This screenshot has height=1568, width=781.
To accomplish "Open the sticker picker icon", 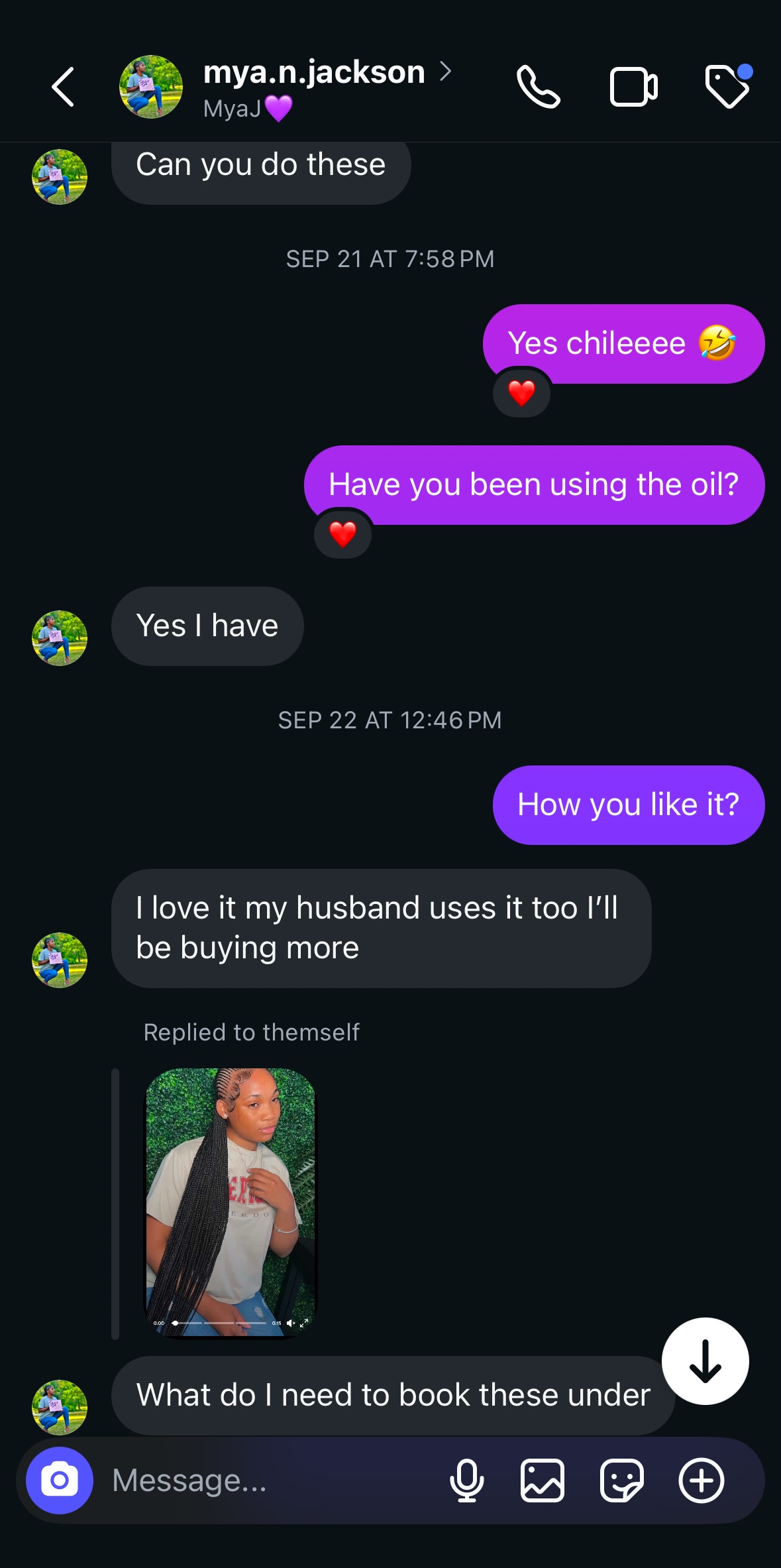I will pos(621,1480).
